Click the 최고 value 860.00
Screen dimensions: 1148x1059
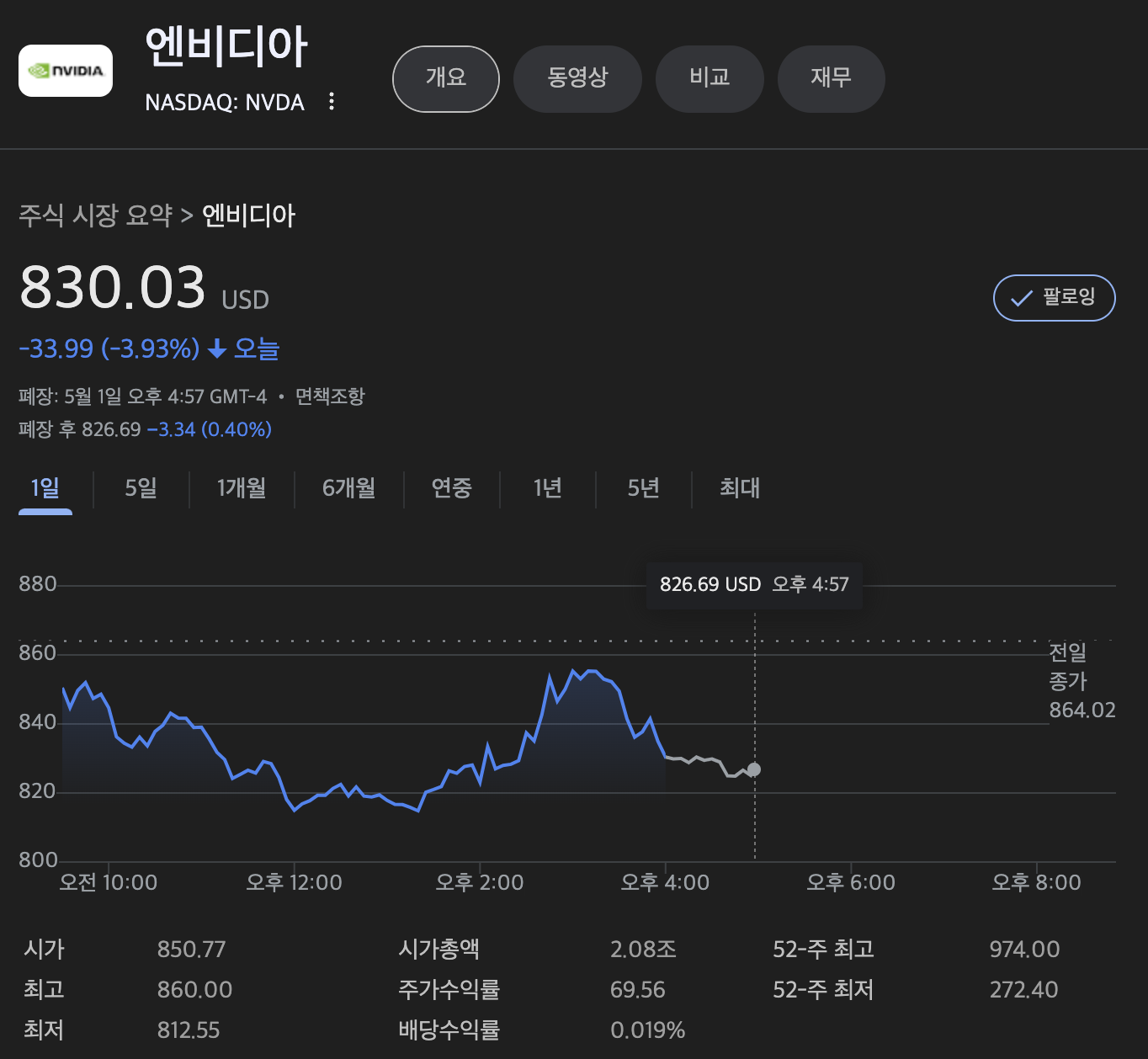194,990
